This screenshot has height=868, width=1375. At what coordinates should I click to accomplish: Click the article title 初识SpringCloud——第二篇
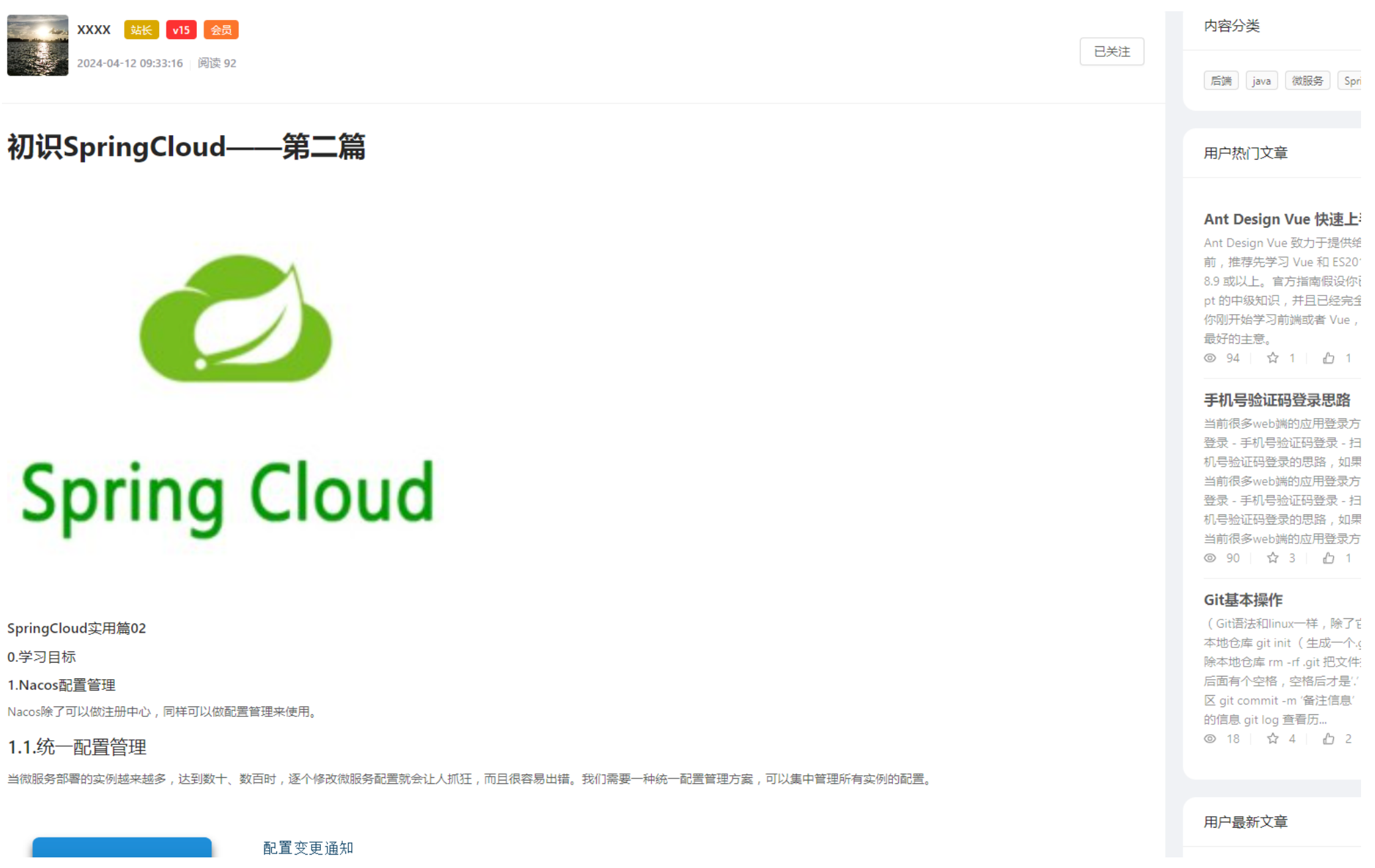(186, 147)
